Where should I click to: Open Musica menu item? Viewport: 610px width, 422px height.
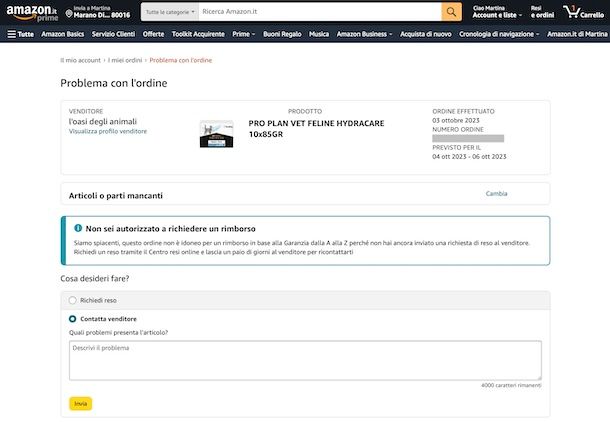coord(319,34)
